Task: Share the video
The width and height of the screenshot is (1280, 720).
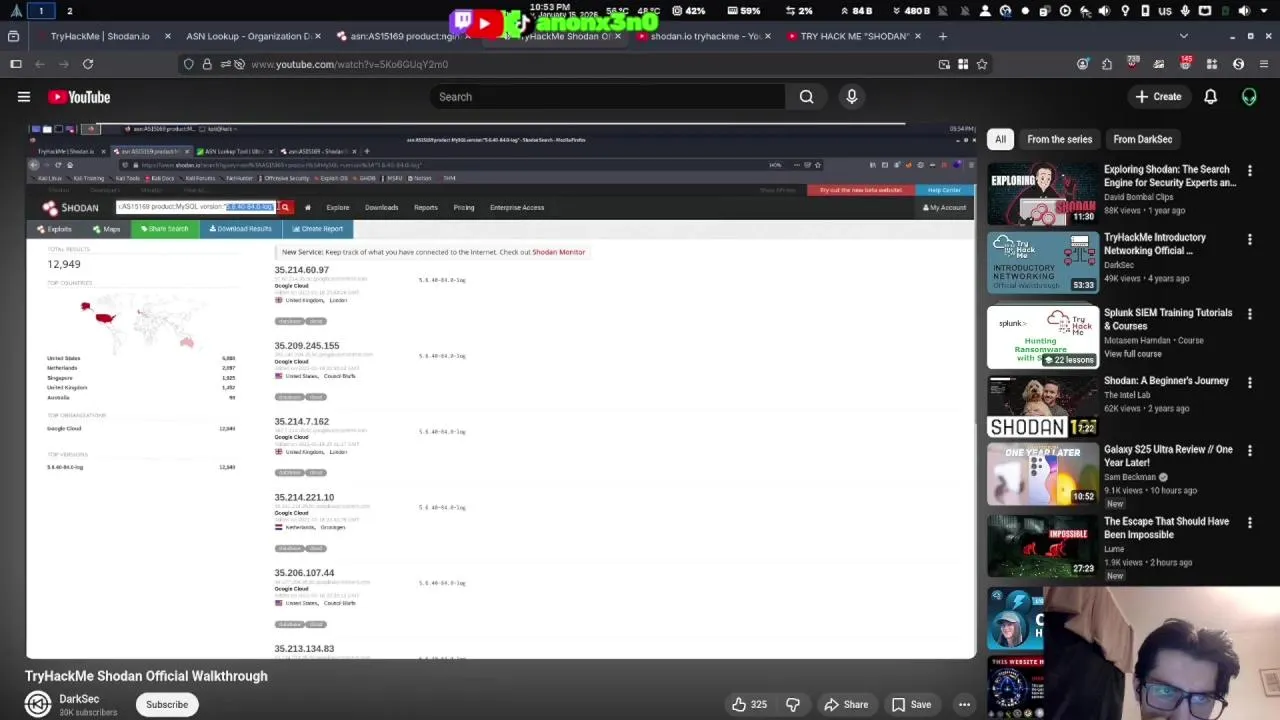Action: pyautogui.click(x=845, y=704)
